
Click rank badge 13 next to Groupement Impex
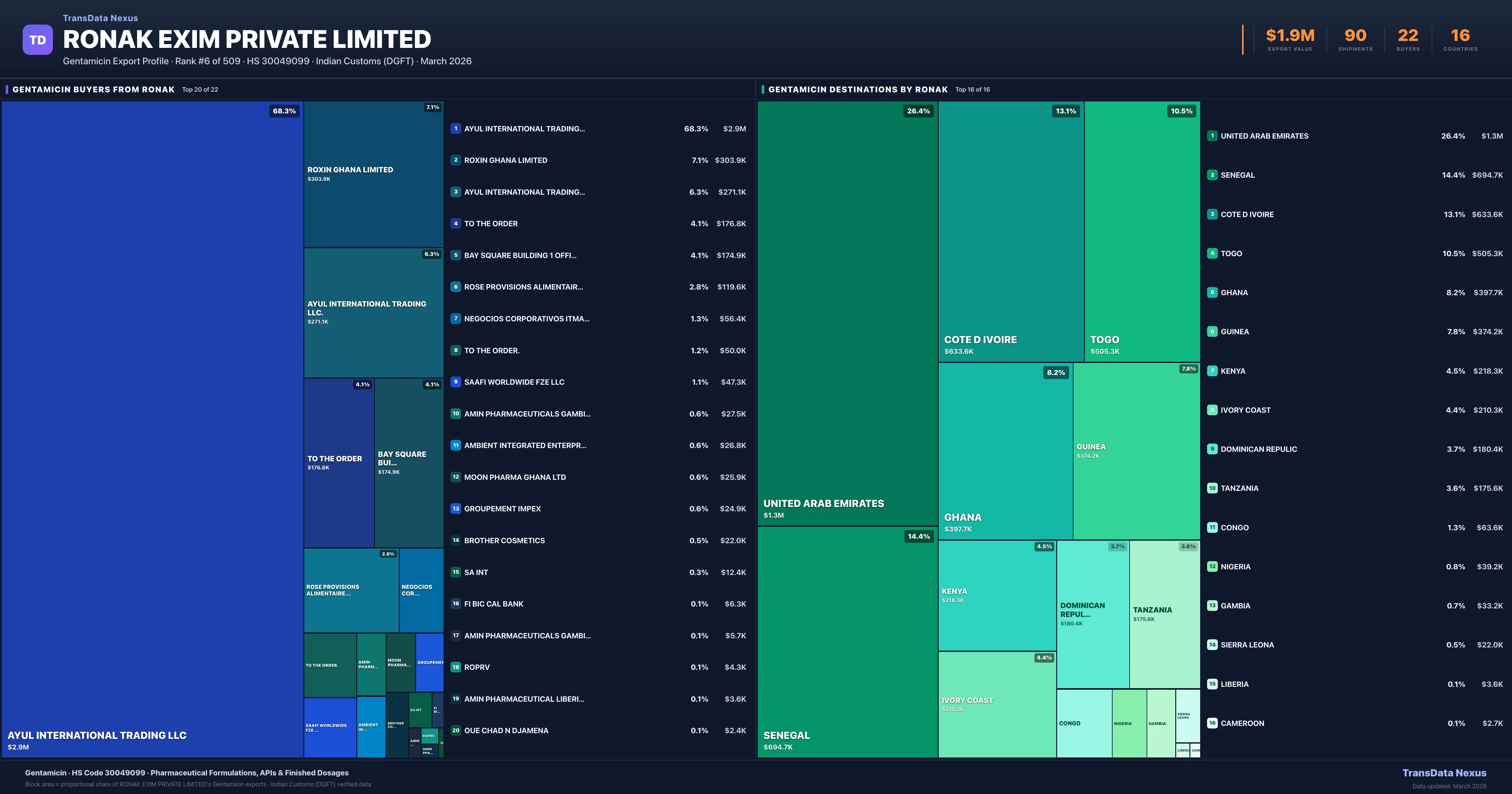coord(455,509)
